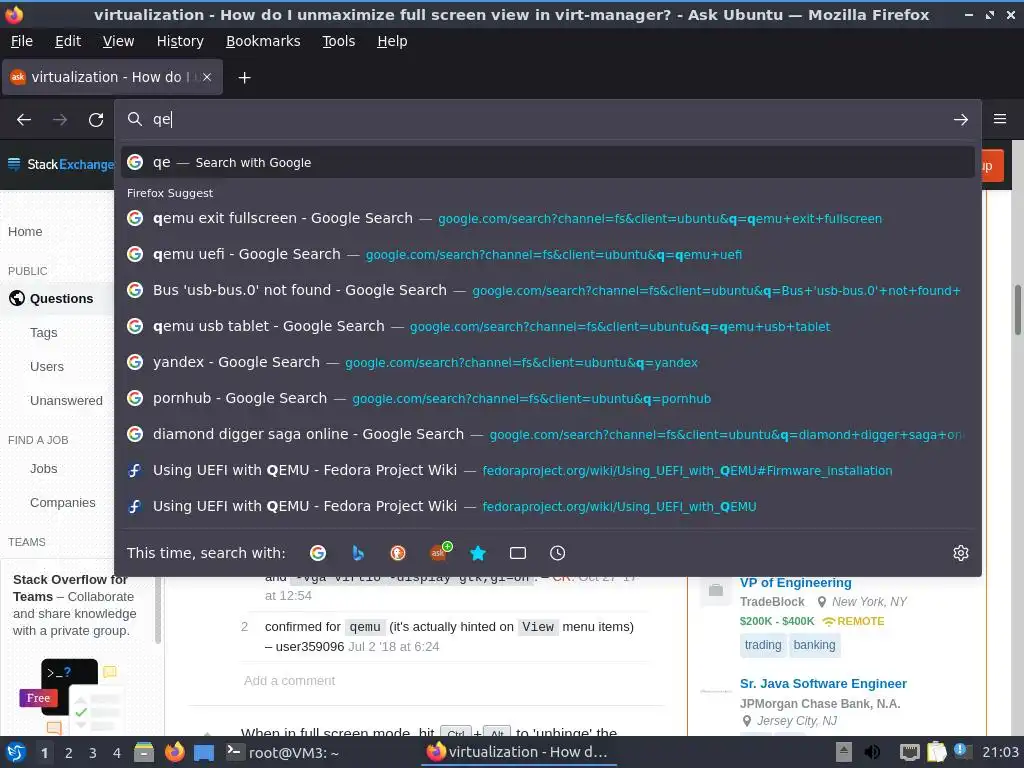
Task: Click the taskbar clock showing 21:03
Action: [1000, 752]
